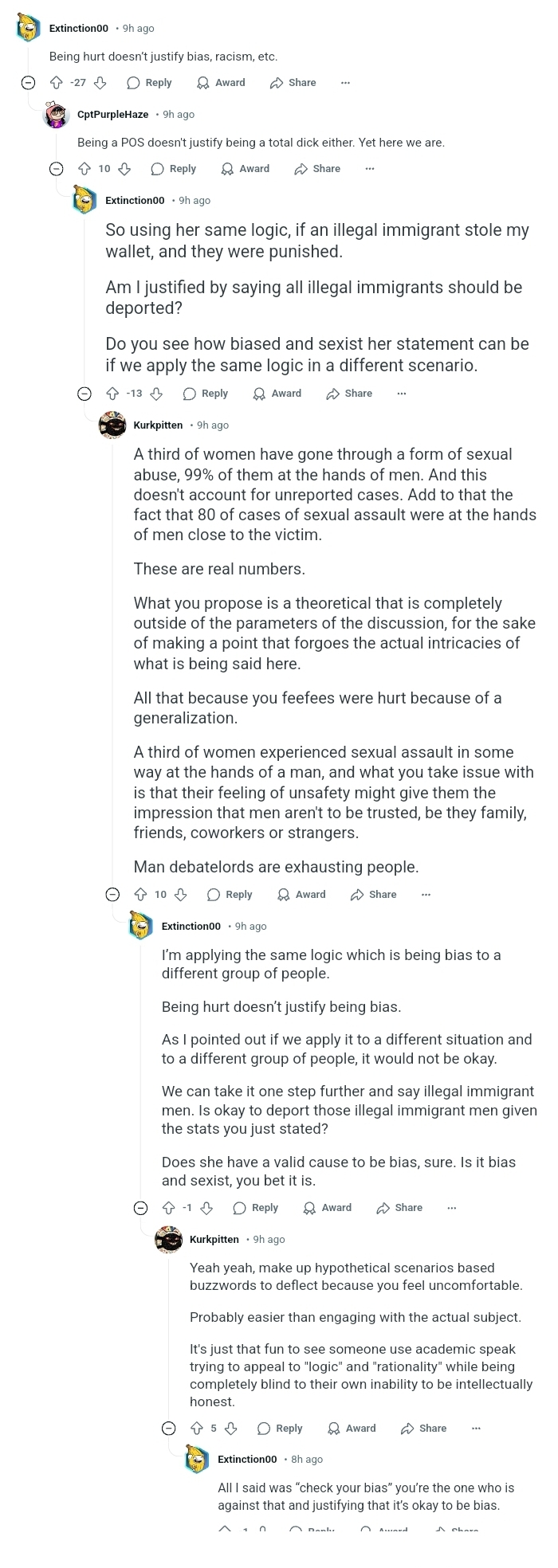Downvote the comment with -13 score
This screenshot has height=1568, width=558.
point(156,394)
